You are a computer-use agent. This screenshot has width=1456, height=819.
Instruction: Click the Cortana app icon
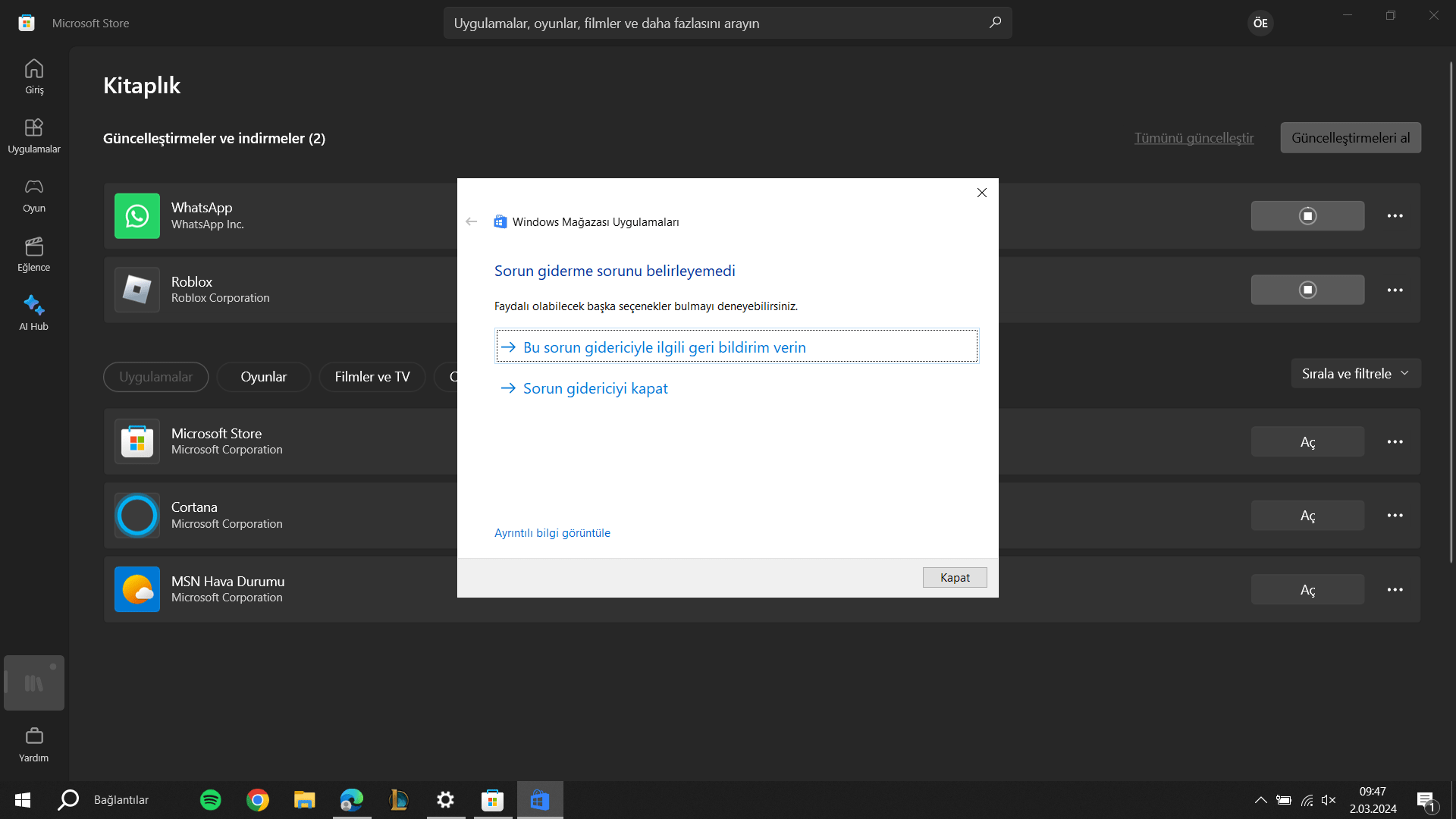pos(137,516)
